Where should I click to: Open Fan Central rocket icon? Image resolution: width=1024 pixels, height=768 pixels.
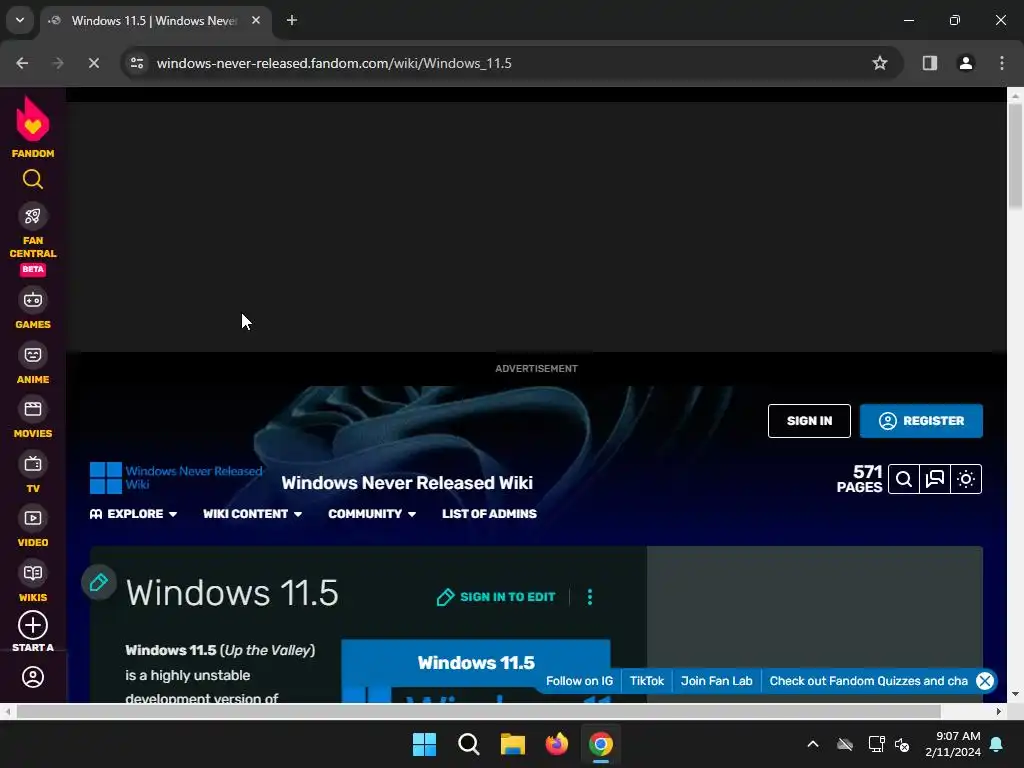33,216
